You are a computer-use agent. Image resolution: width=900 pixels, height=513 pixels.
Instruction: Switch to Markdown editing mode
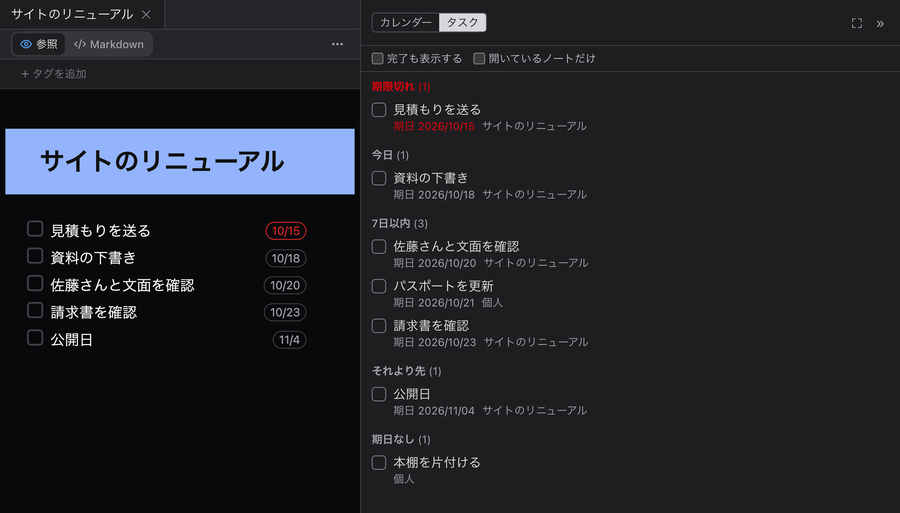[109, 44]
